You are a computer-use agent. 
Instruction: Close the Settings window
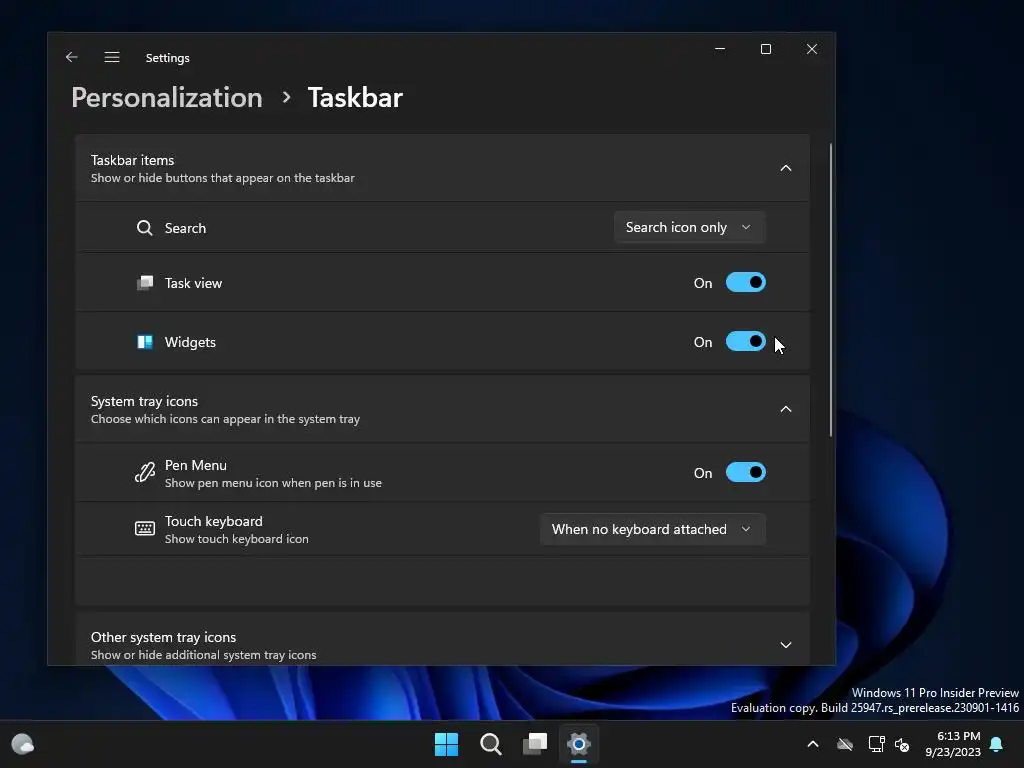click(x=812, y=49)
